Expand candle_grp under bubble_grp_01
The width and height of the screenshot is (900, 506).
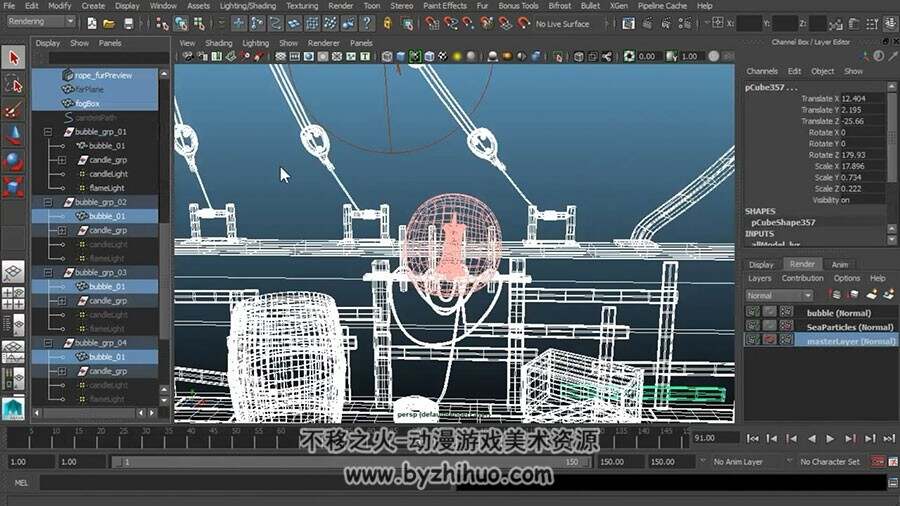[x=62, y=159]
